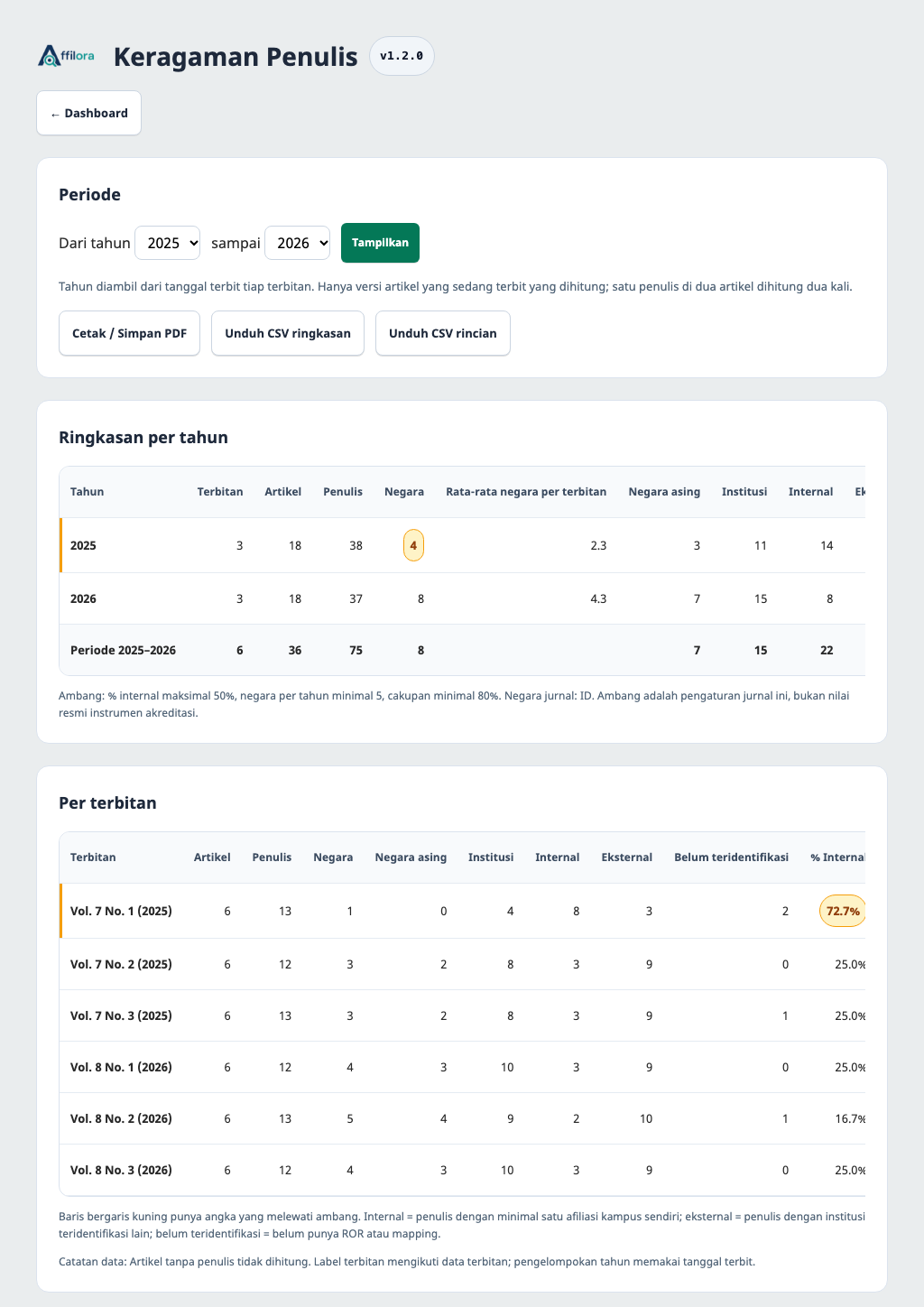
Task: Click the Penulis value 38 for 2025
Action: click(x=356, y=545)
